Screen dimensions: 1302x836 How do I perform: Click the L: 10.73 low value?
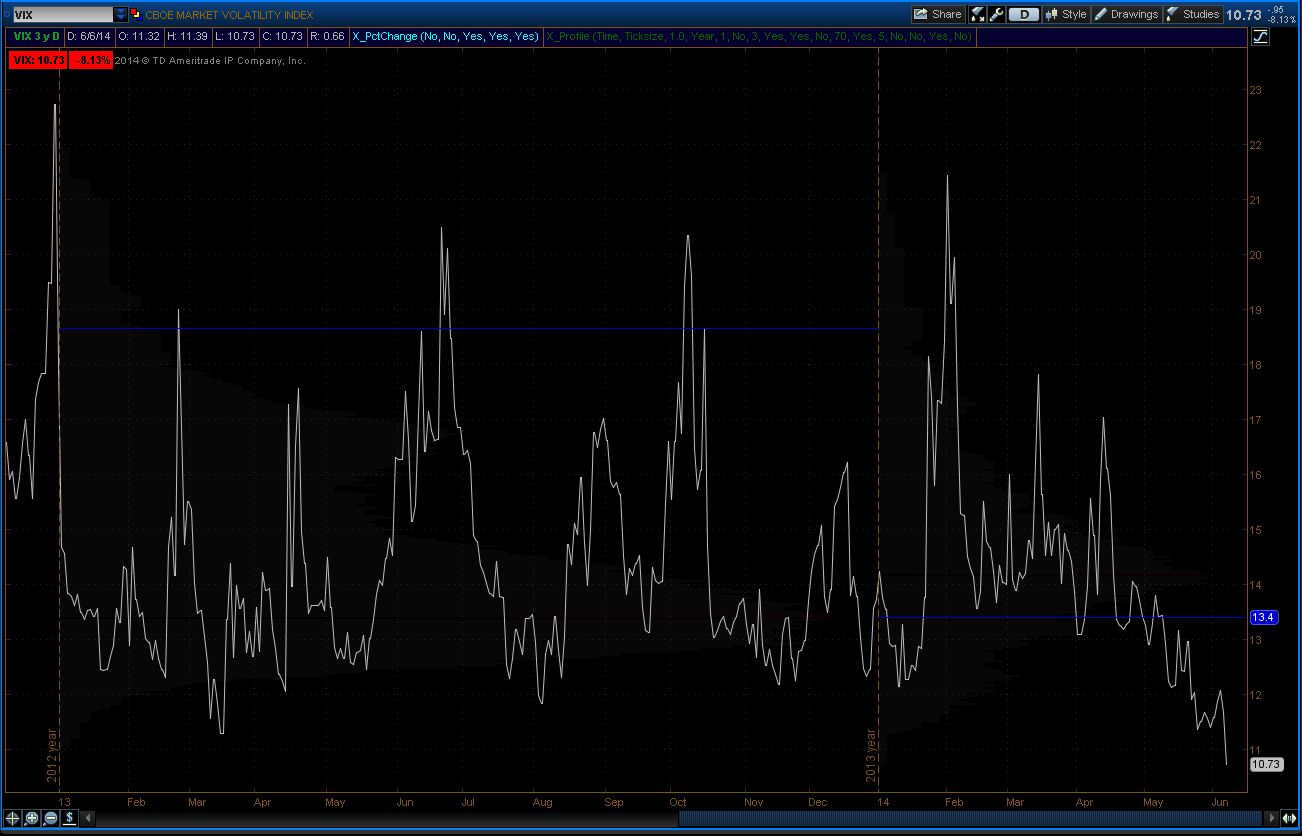(236, 36)
